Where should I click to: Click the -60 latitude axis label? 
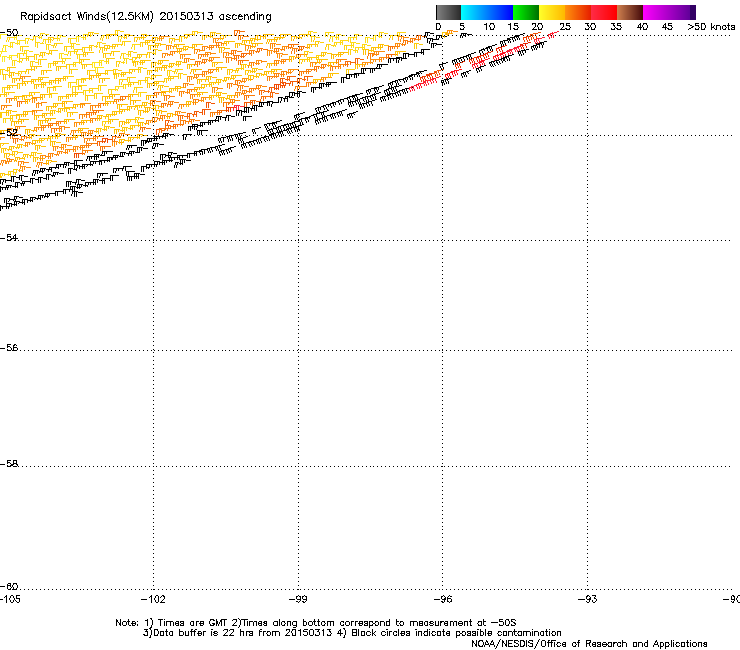pos(9,586)
